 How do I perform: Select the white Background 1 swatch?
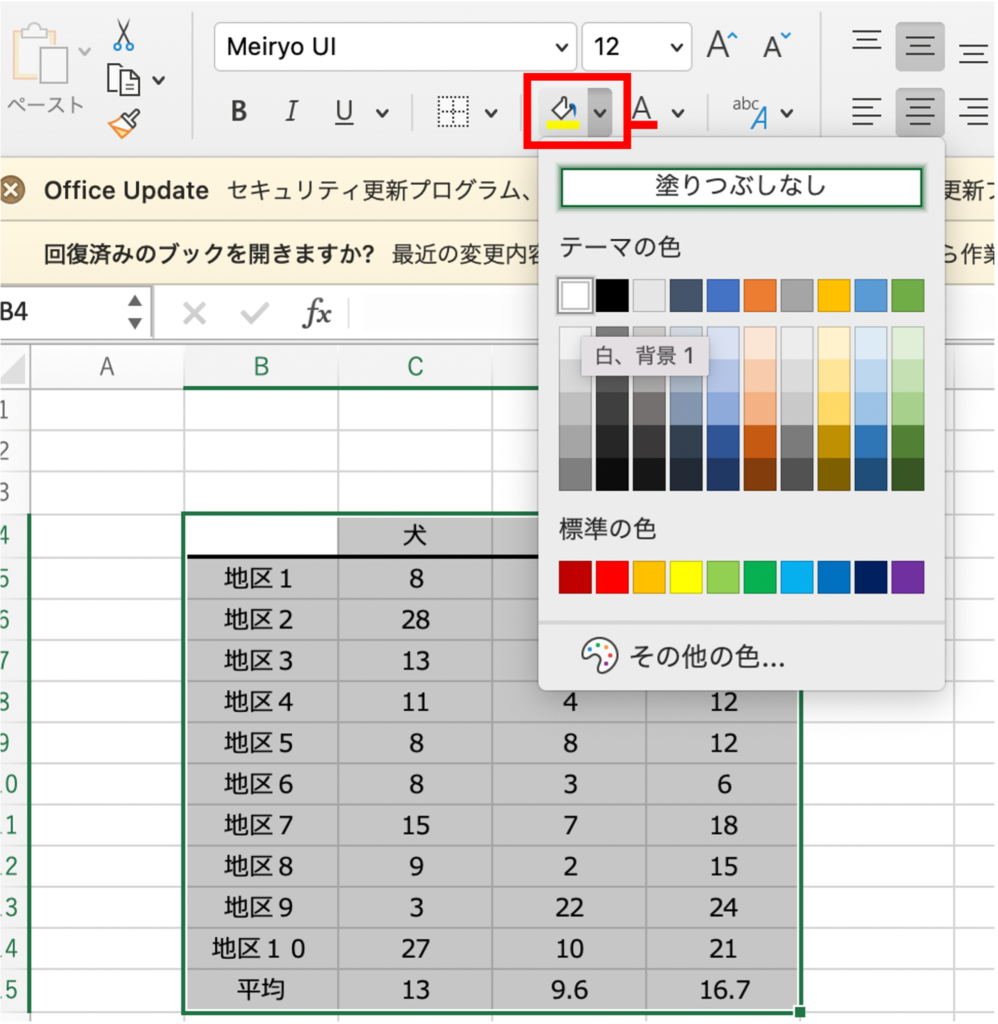[575, 295]
